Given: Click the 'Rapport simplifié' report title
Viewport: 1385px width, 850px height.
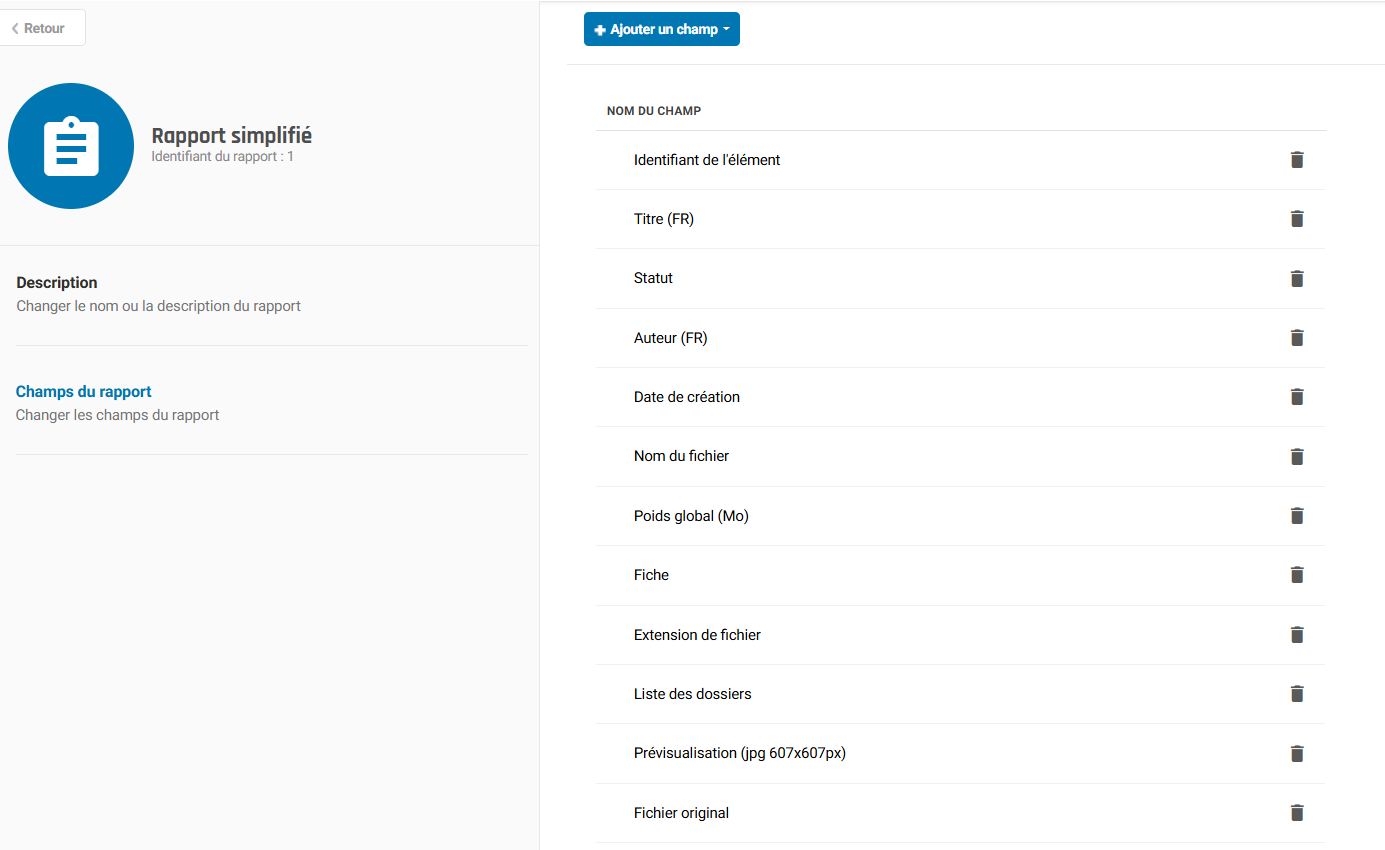Looking at the screenshot, I should tap(231, 136).
